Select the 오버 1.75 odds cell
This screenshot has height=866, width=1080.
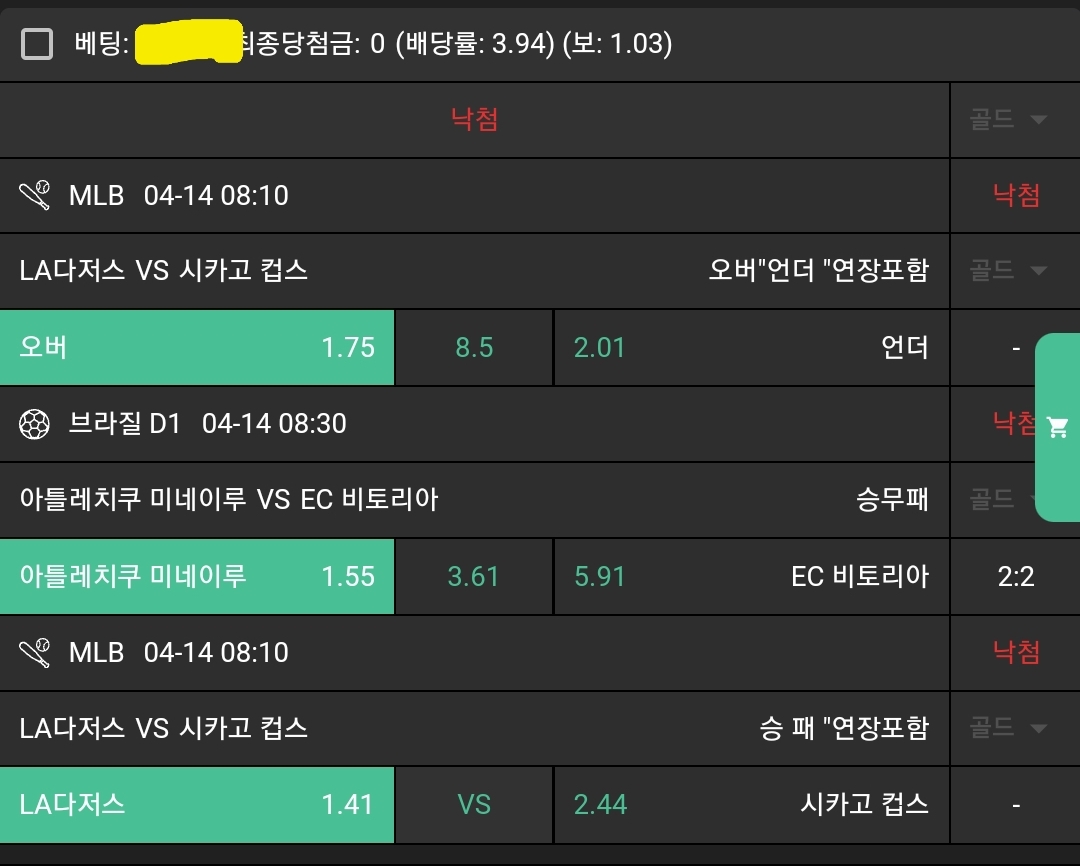pos(197,348)
